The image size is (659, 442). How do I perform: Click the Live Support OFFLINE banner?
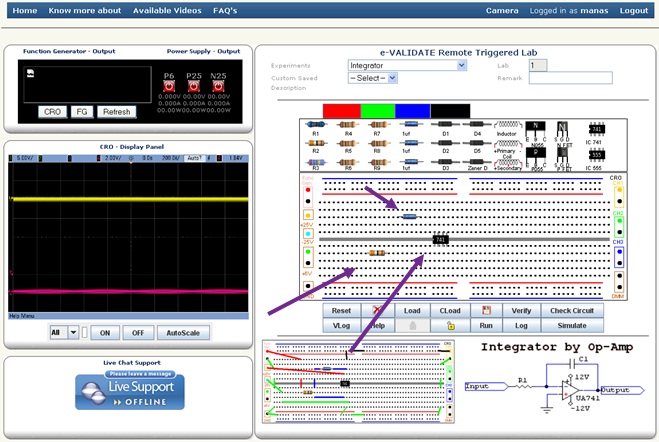(x=130, y=390)
